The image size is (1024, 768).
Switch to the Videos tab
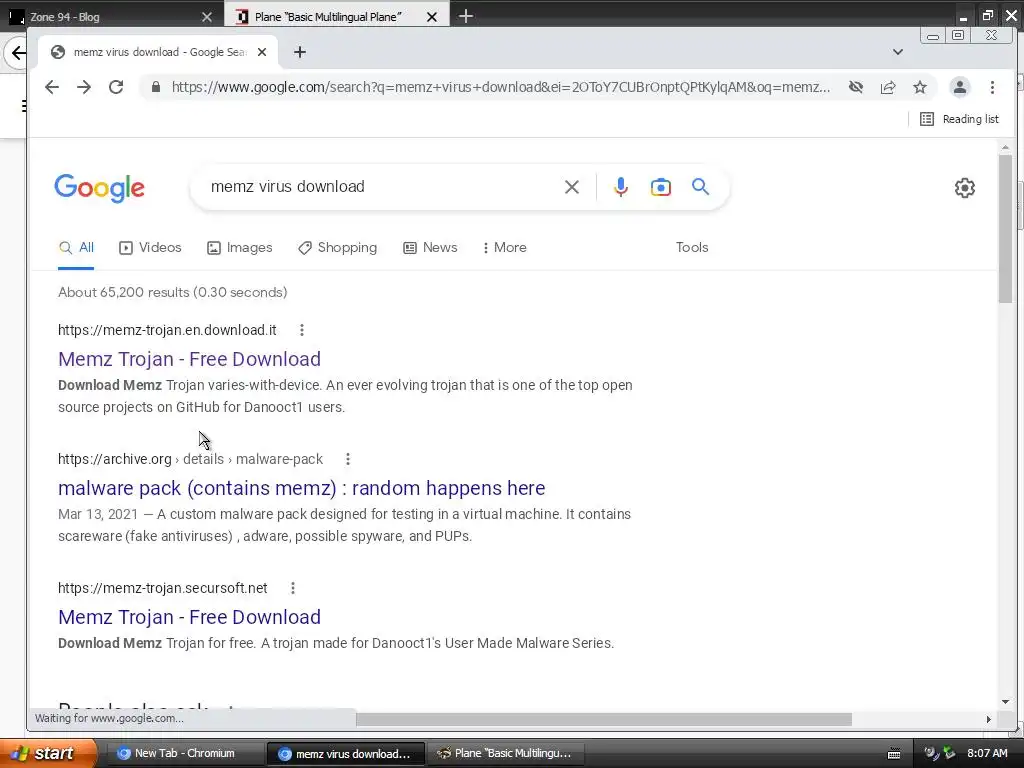coord(150,248)
